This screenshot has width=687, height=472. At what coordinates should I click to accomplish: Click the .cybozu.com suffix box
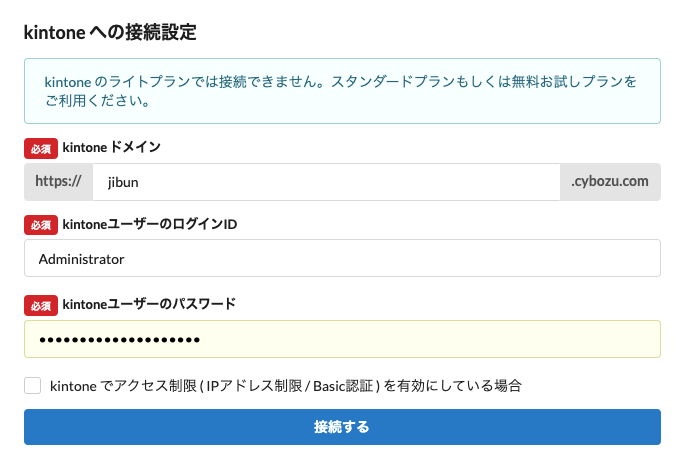click(610, 182)
